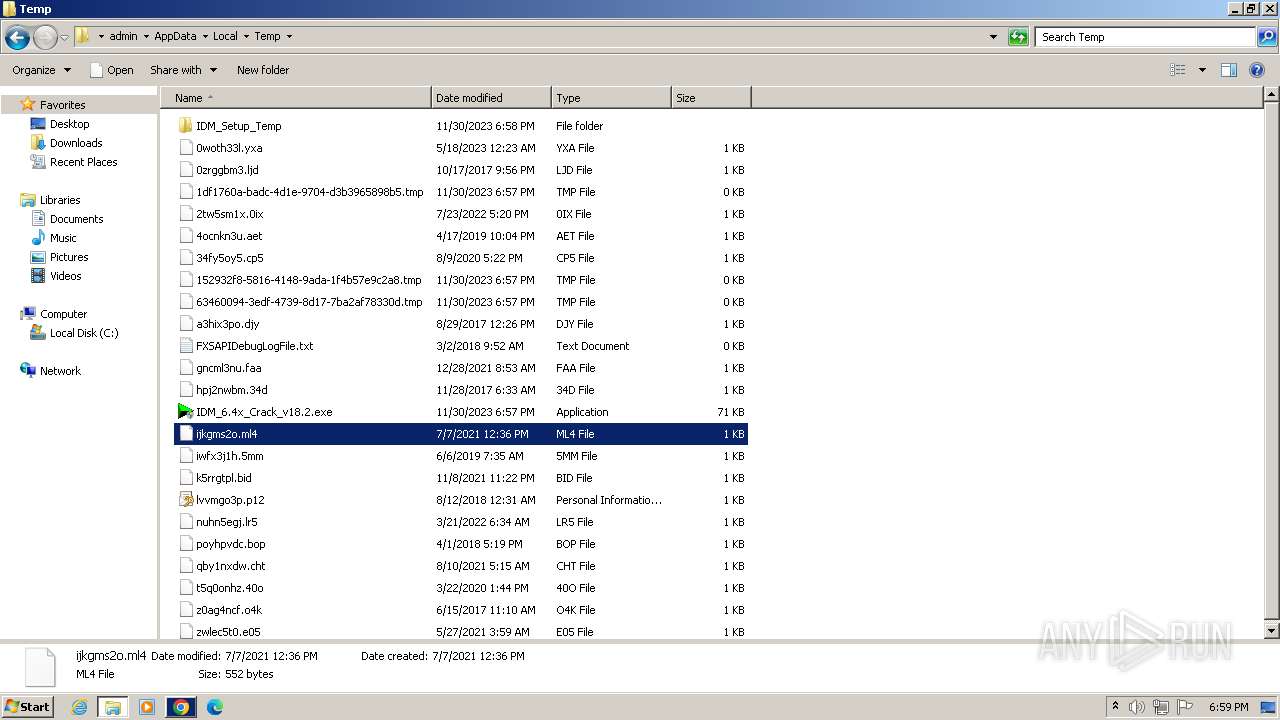Expand the Local breadcrumb arrow
Image resolution: width=1280 pixels, height=720 pixels.
(x=246, y=37)
